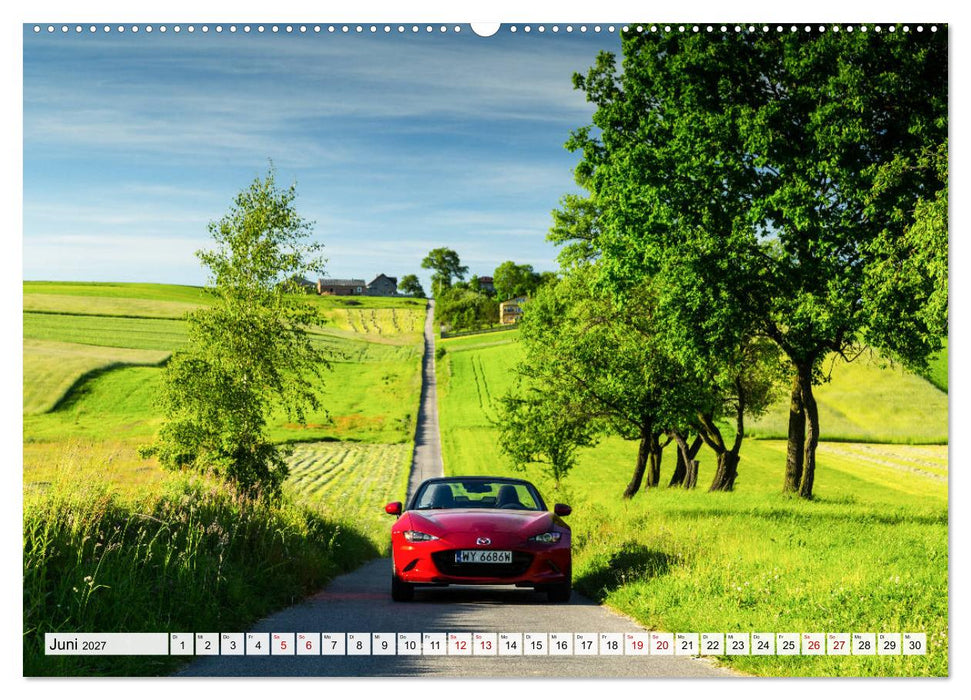This screenshot has height=700, width=971.
Task: Select day 21 in the calendar strip
Action: click(687, 644)
